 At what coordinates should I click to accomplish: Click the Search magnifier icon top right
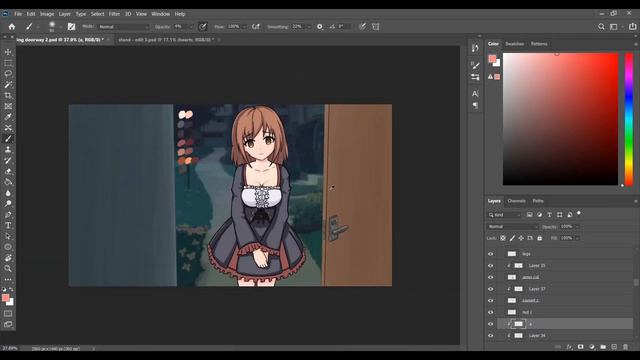click(601, 27)
